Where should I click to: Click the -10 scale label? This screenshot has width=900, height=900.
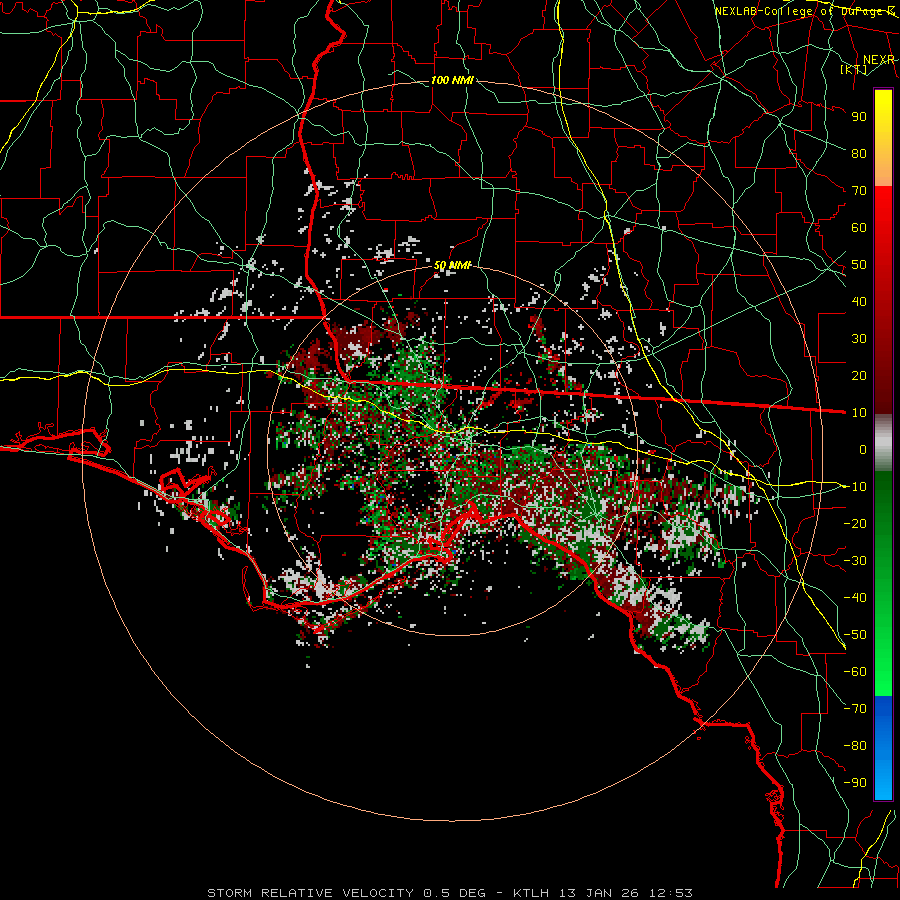coord(855,487)
